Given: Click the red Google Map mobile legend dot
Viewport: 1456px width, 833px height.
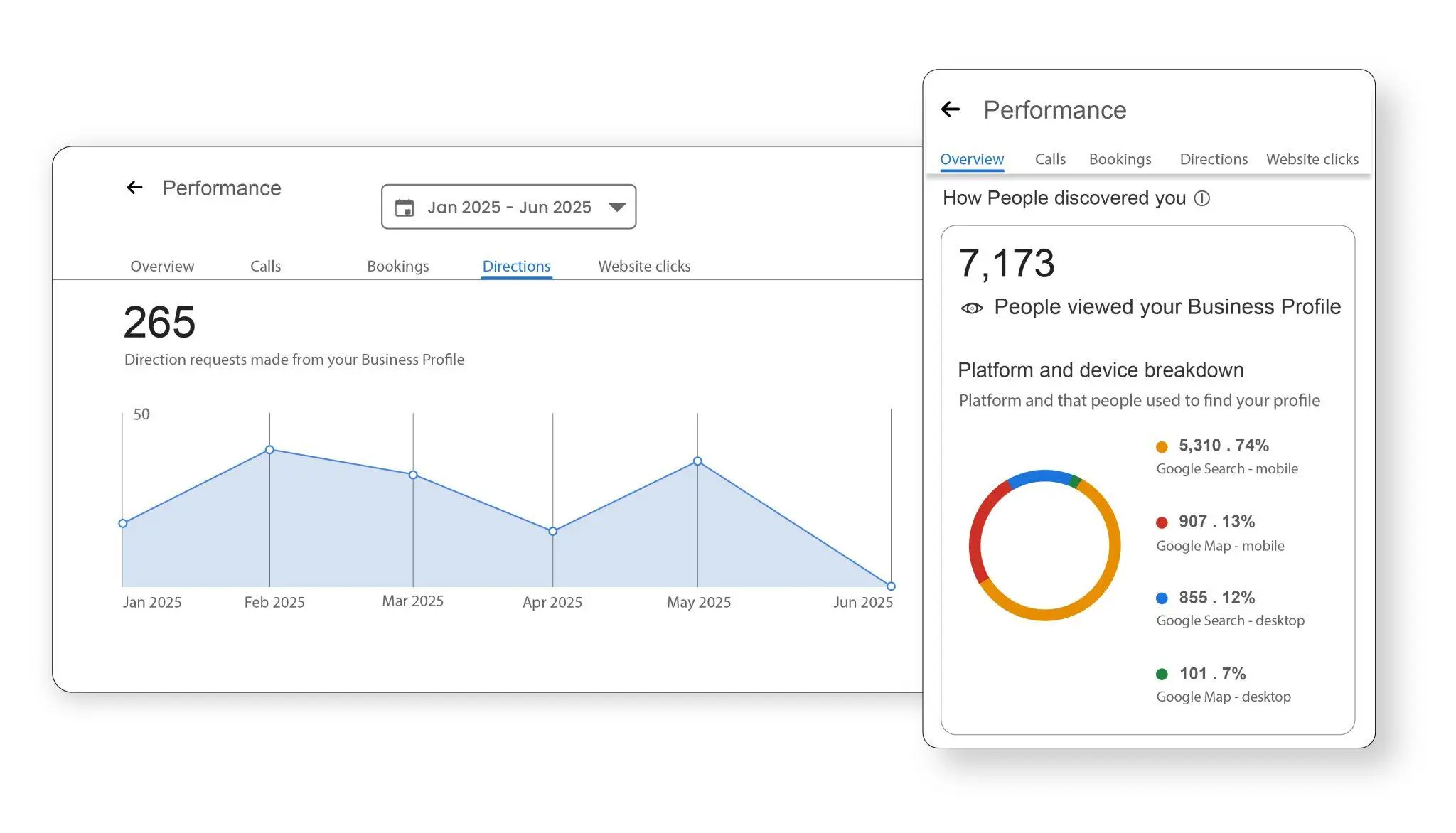Looking at the screenshot, I should coord(1162,523).
